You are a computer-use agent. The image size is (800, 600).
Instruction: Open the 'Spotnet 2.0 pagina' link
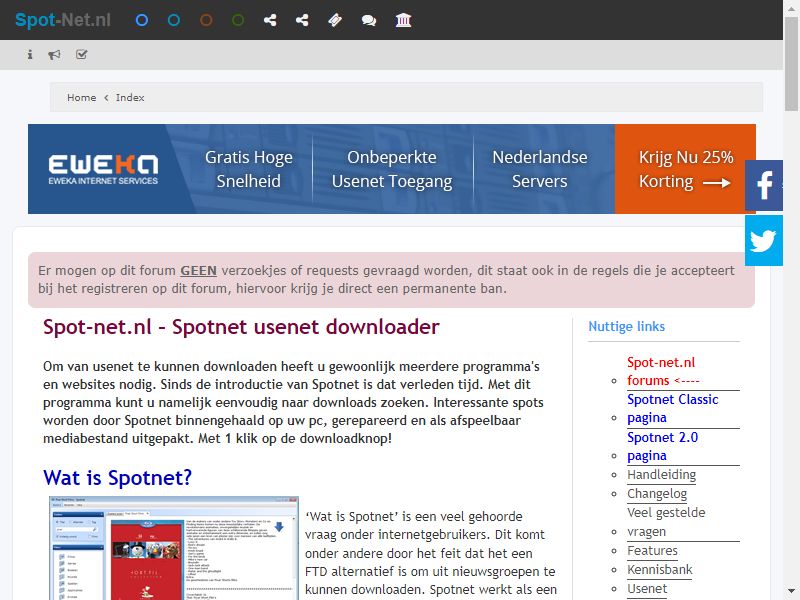click(662, 446)
